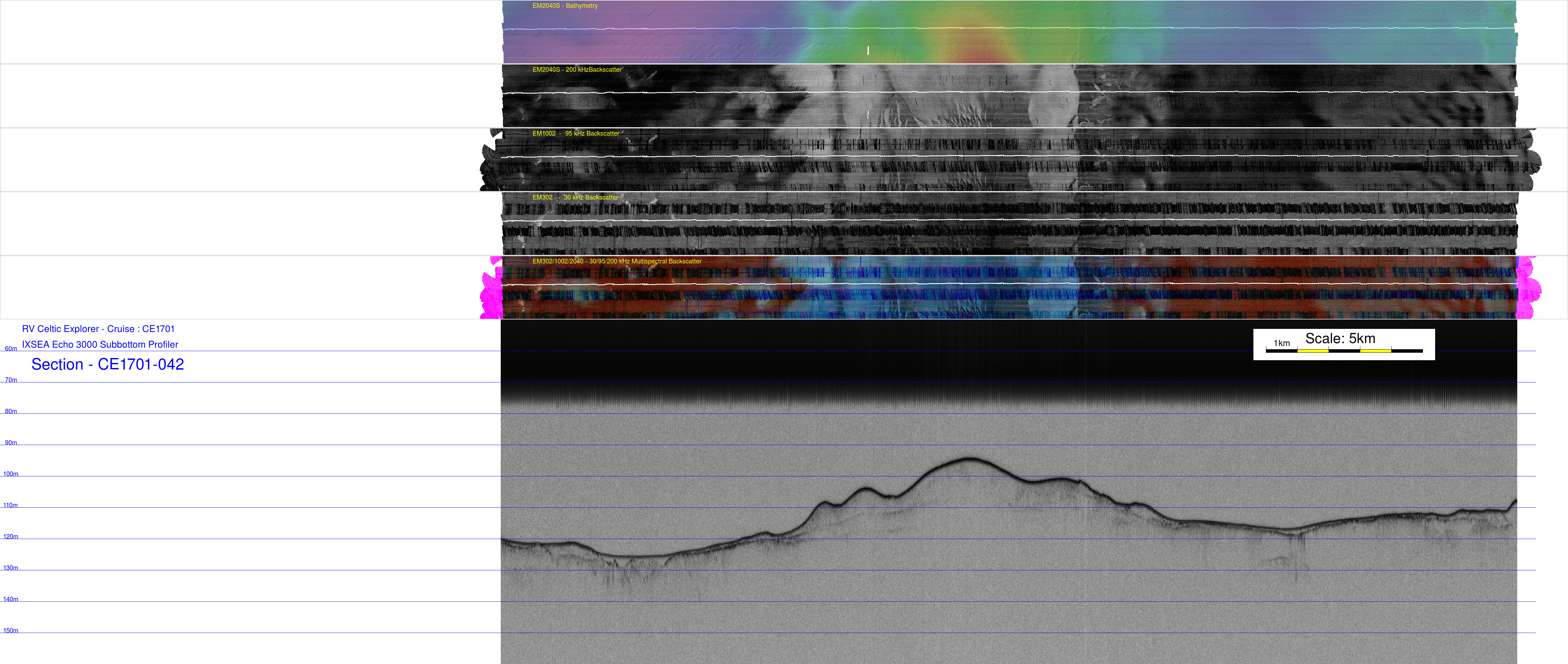This screenshot has width=1568, height=664.
Task: Click the RV Celtic Explorer cruise text
Action: (x=98, y=329)
